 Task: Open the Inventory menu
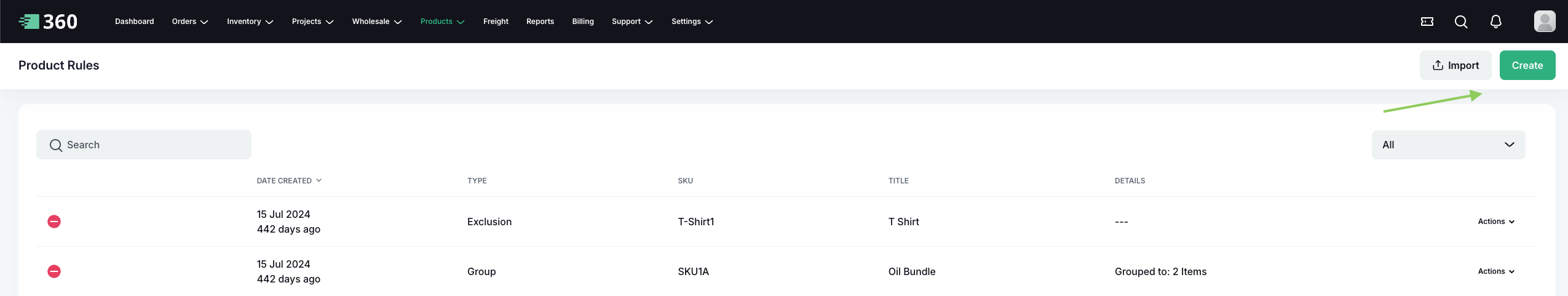point(250,22)
